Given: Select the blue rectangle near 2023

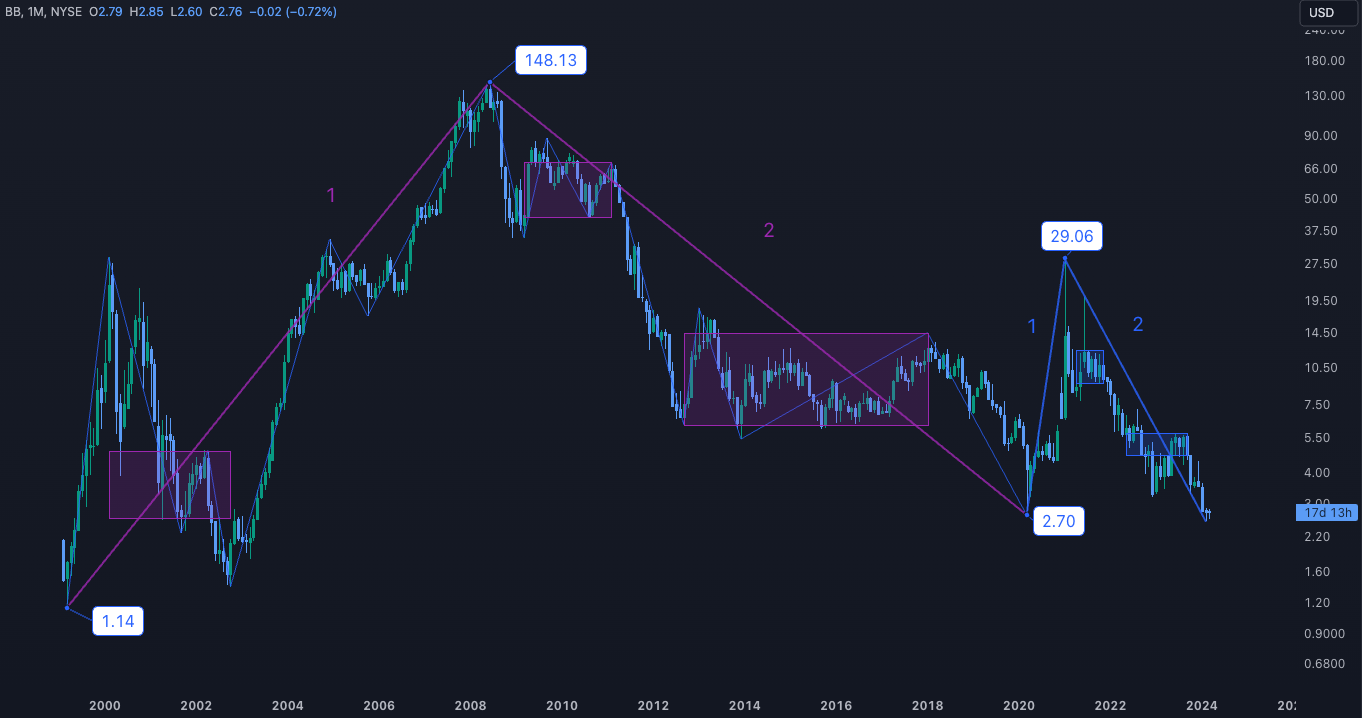Looking at the screenshot, I should tap(1157, 445).
